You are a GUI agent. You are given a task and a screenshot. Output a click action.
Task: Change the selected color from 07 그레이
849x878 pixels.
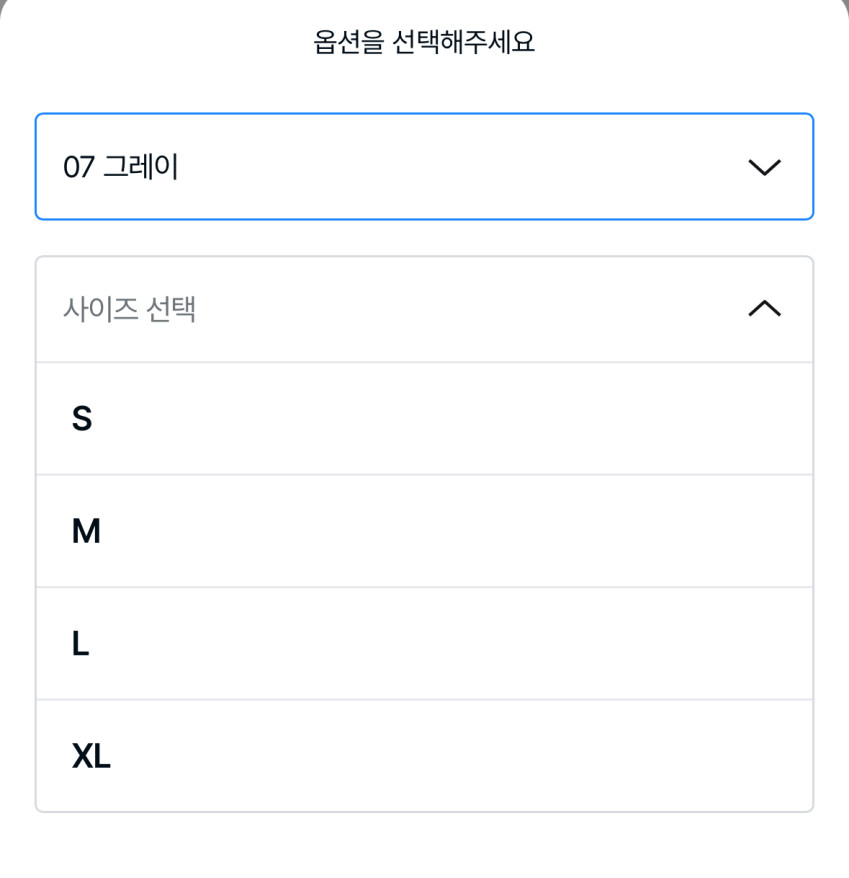[x=424, y=167]
